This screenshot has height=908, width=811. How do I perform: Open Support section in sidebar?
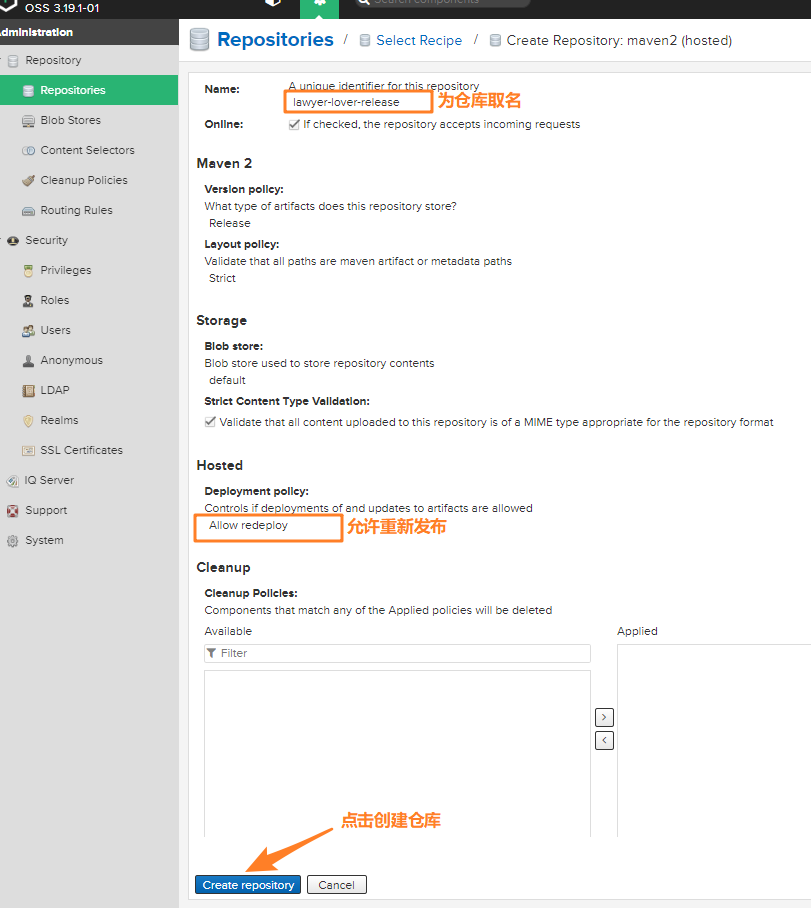click(x=89, y=511)
